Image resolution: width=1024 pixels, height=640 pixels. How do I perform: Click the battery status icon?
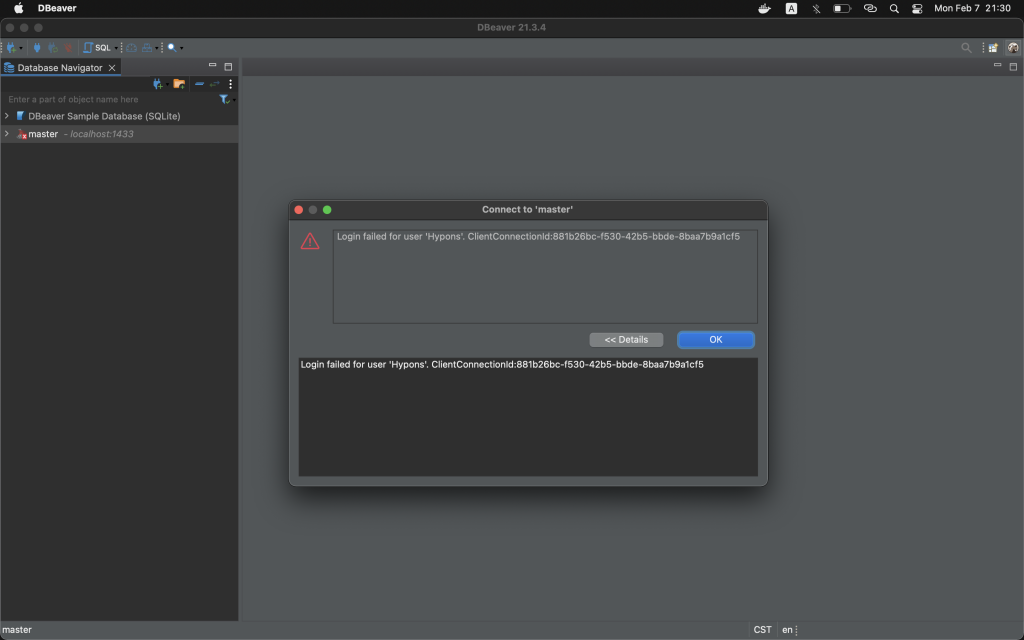pyautogui.click(x=842, y=8)
